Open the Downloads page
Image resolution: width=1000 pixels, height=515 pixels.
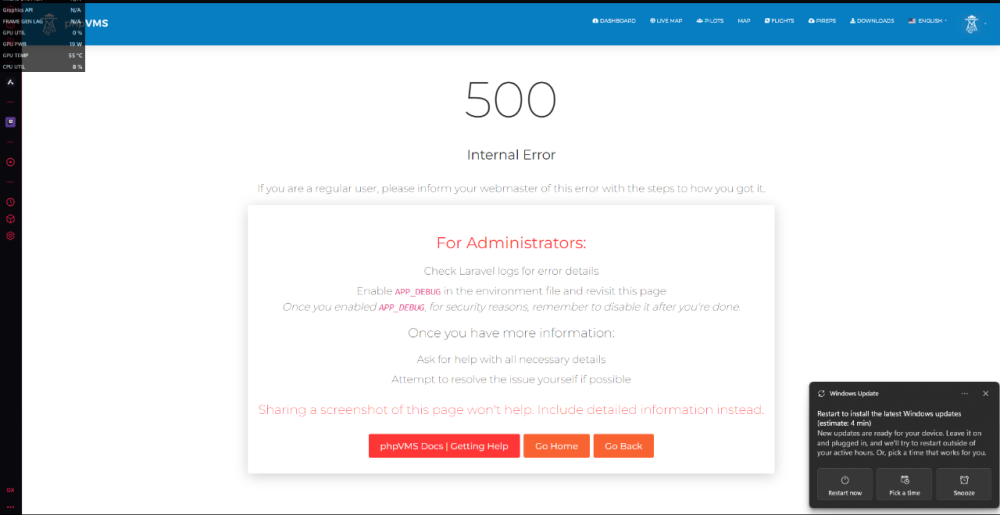871,20
